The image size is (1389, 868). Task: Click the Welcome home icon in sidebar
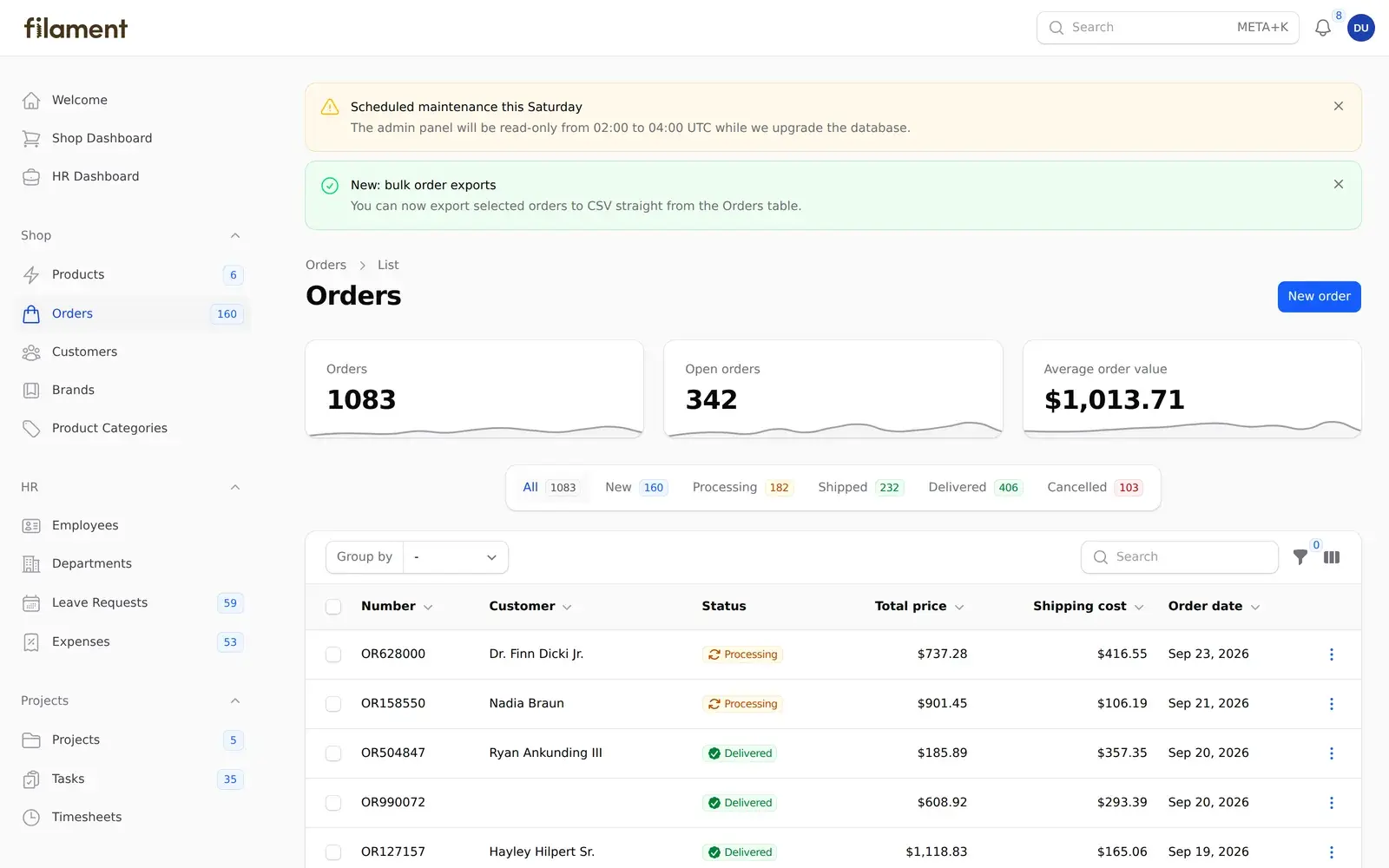tap(31, 101)
